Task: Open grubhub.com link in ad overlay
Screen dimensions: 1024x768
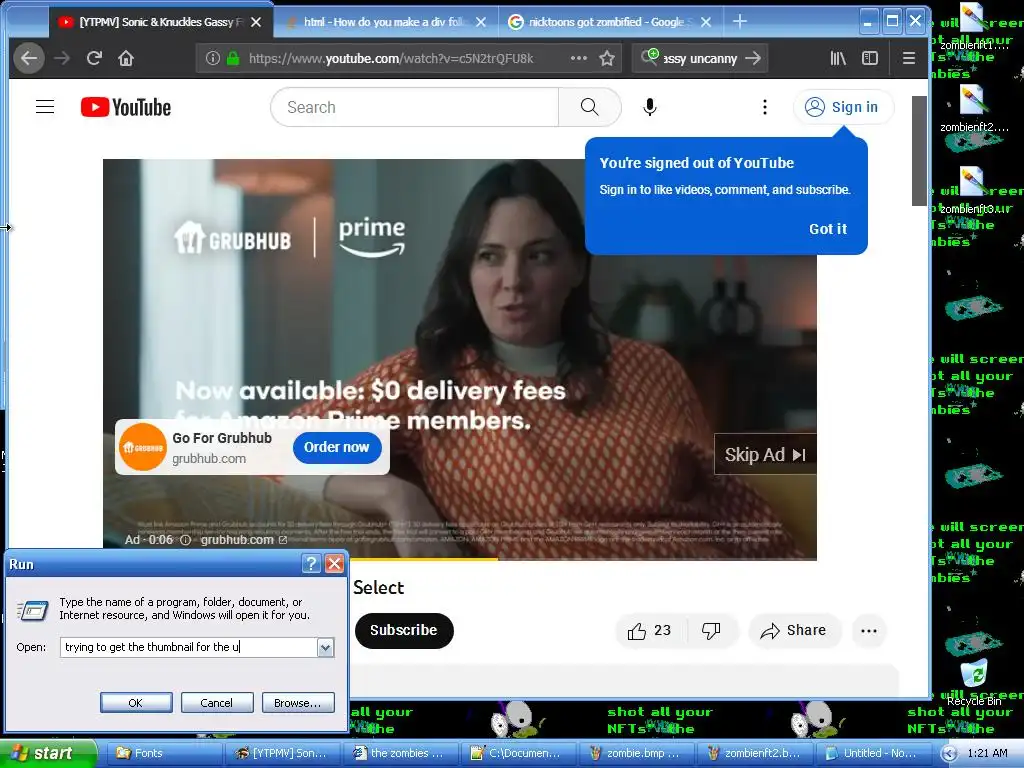Action: pyautogui.click(x=243, y=540)
